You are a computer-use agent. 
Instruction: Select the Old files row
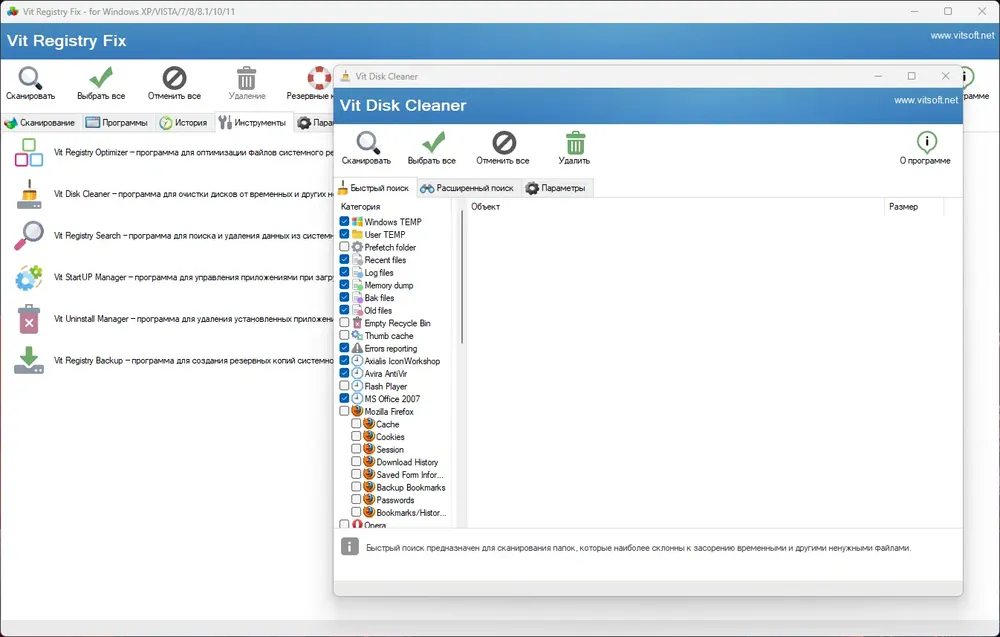378,311
